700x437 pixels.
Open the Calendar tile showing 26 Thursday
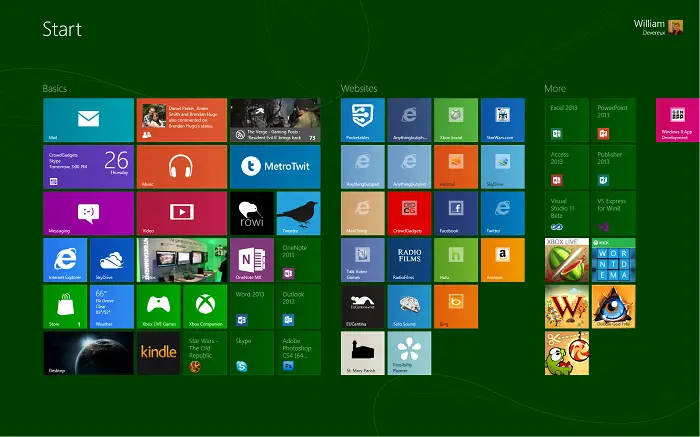(x=88, y=166)
